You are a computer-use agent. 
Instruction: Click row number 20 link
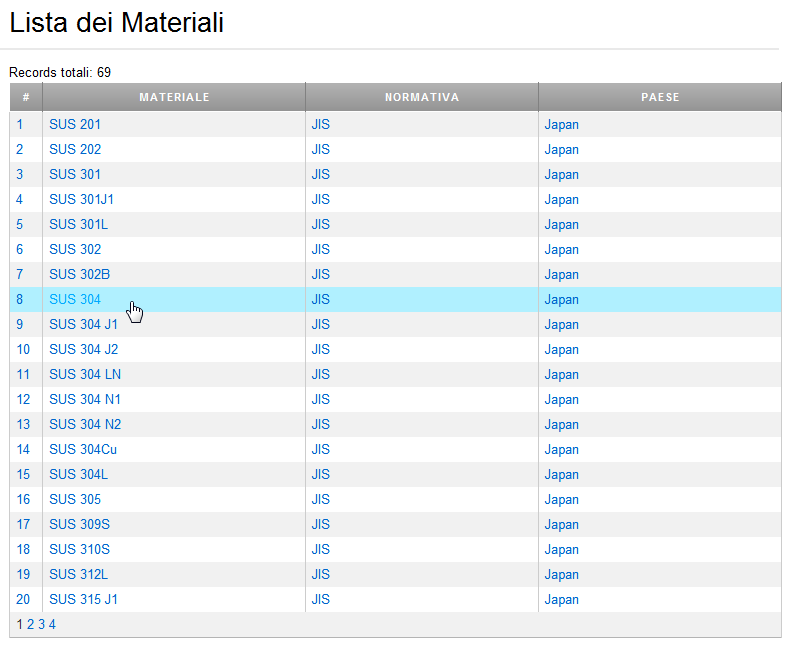click(x=23, y=599)
